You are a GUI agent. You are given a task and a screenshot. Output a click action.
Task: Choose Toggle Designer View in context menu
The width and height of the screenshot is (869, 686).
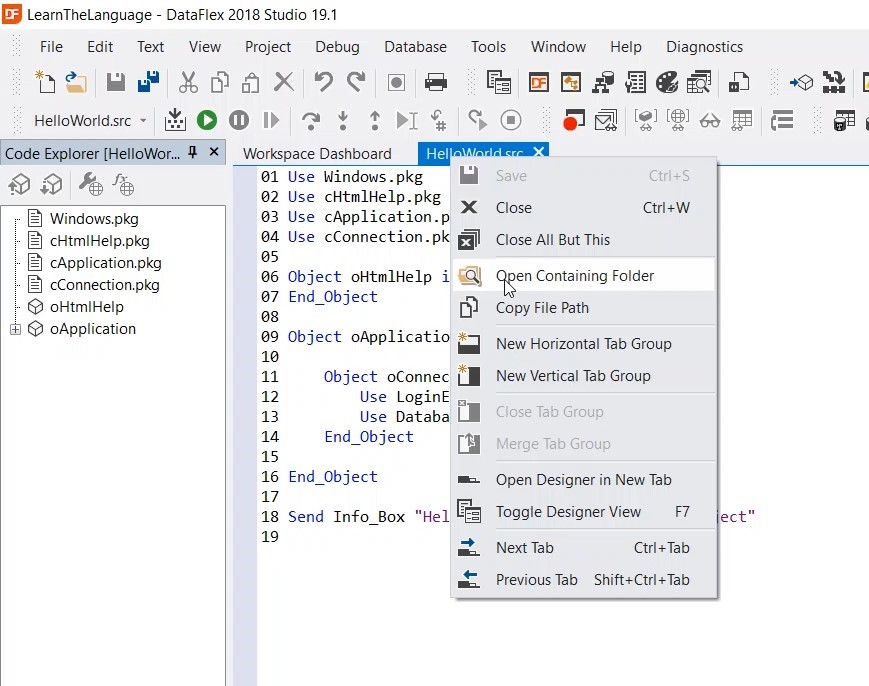pos(568,512)
